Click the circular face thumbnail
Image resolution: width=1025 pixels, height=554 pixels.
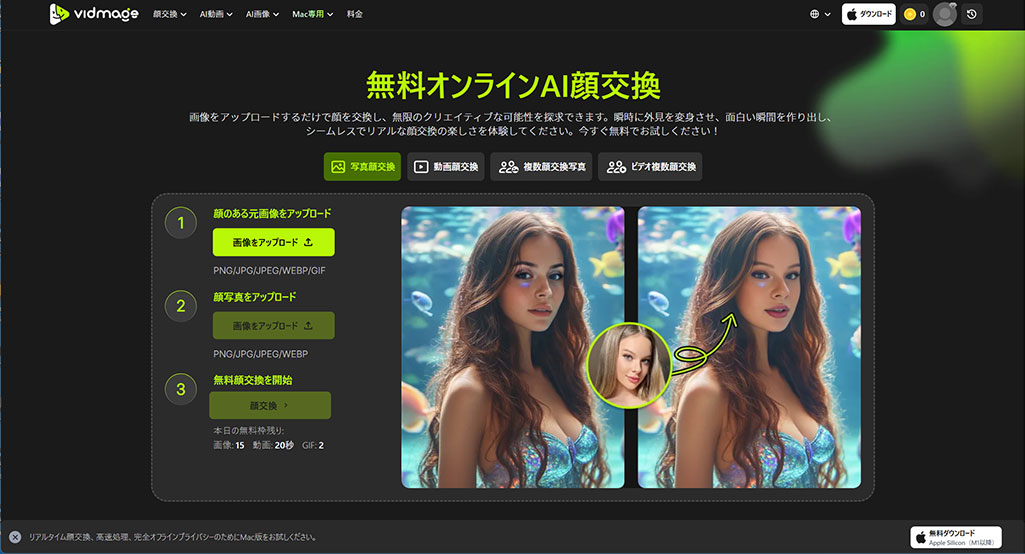629,365
